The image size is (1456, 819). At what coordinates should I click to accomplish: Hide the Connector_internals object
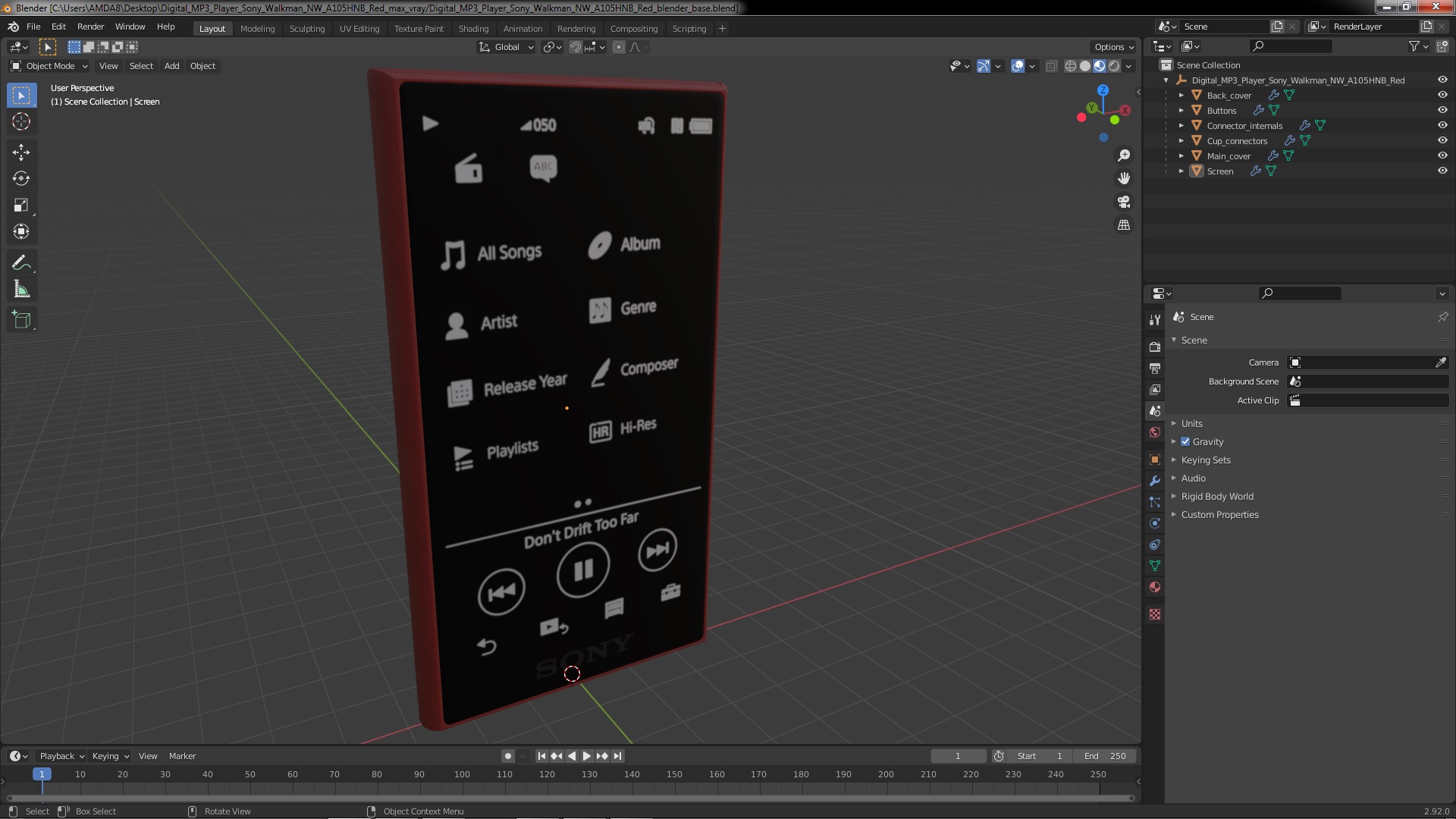[1442, 125]
